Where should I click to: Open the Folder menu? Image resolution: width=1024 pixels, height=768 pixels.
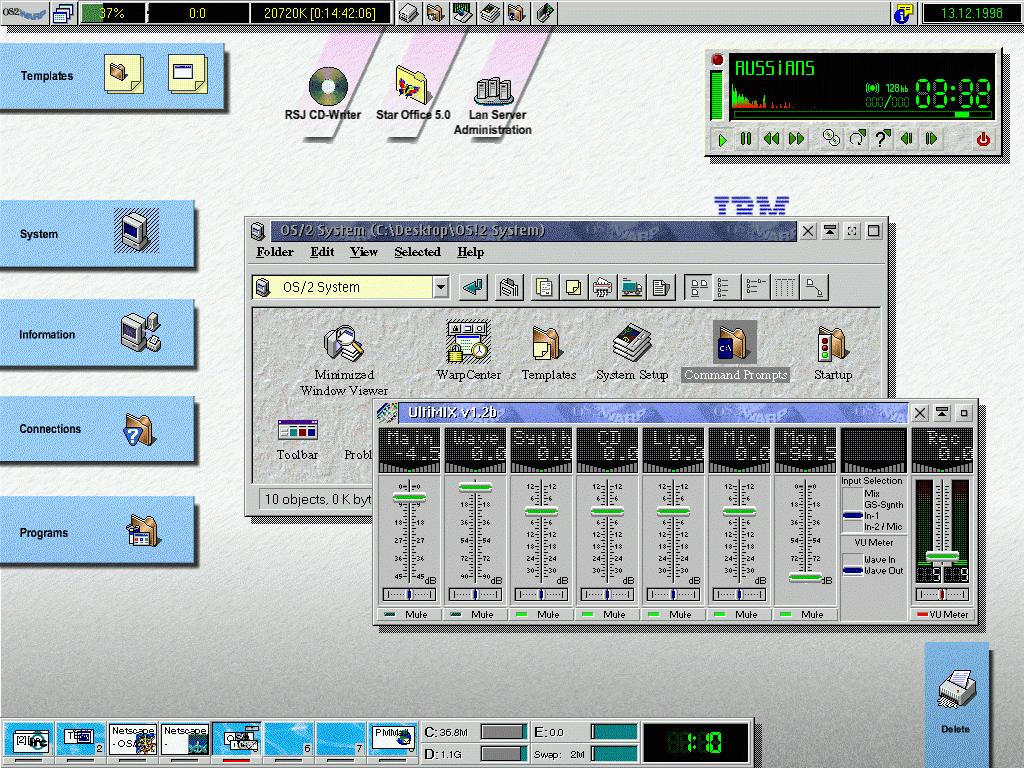click(x=274, y=252)
